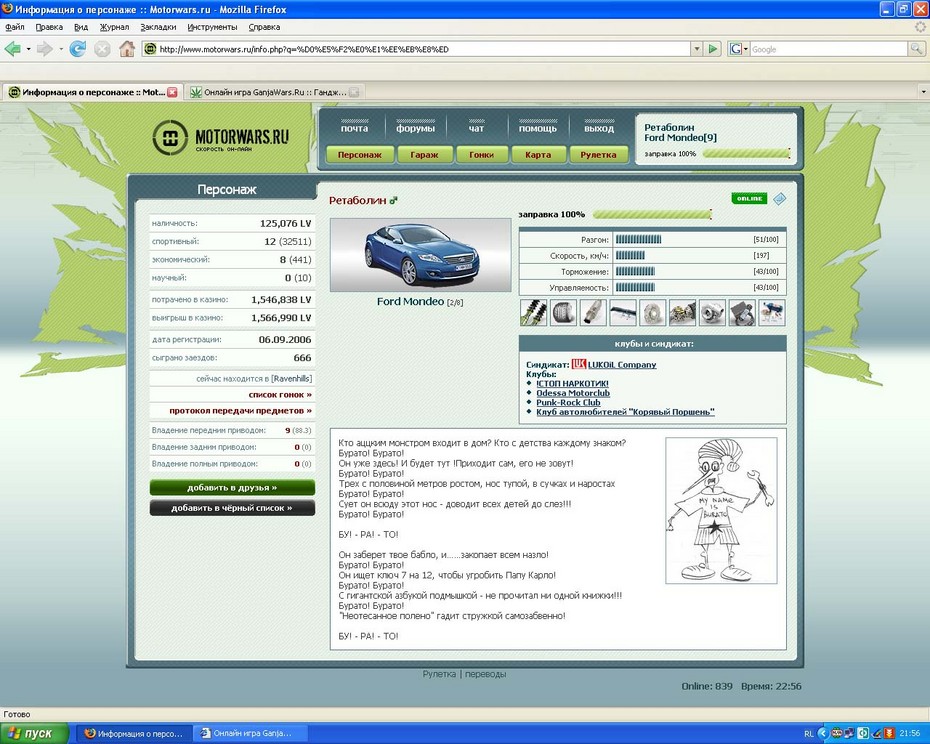Show hidden tray icons arrow
This screenshot has height=744, width=930.
(823, 733)
